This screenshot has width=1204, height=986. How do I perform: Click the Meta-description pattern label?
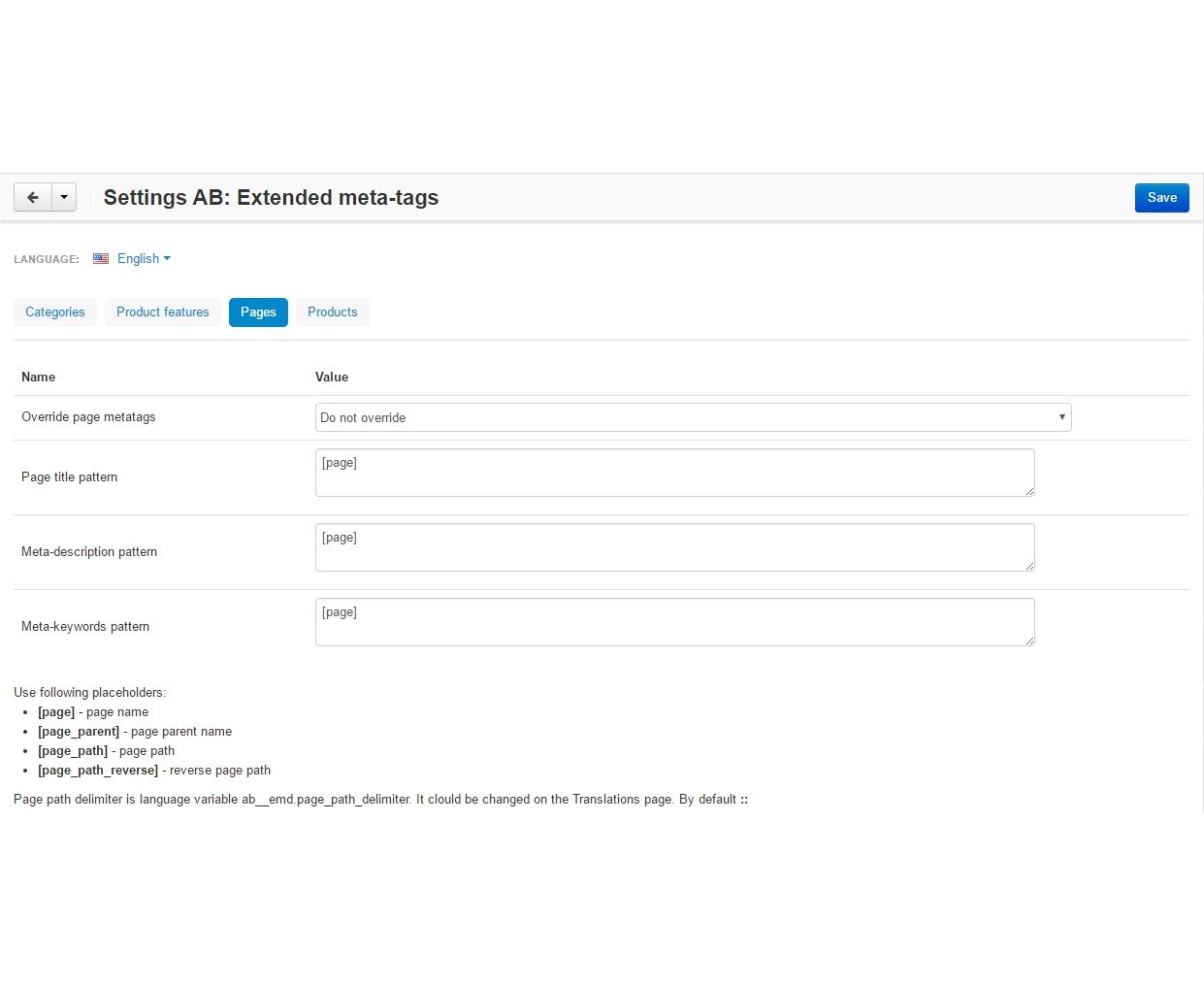coord(89,552)
